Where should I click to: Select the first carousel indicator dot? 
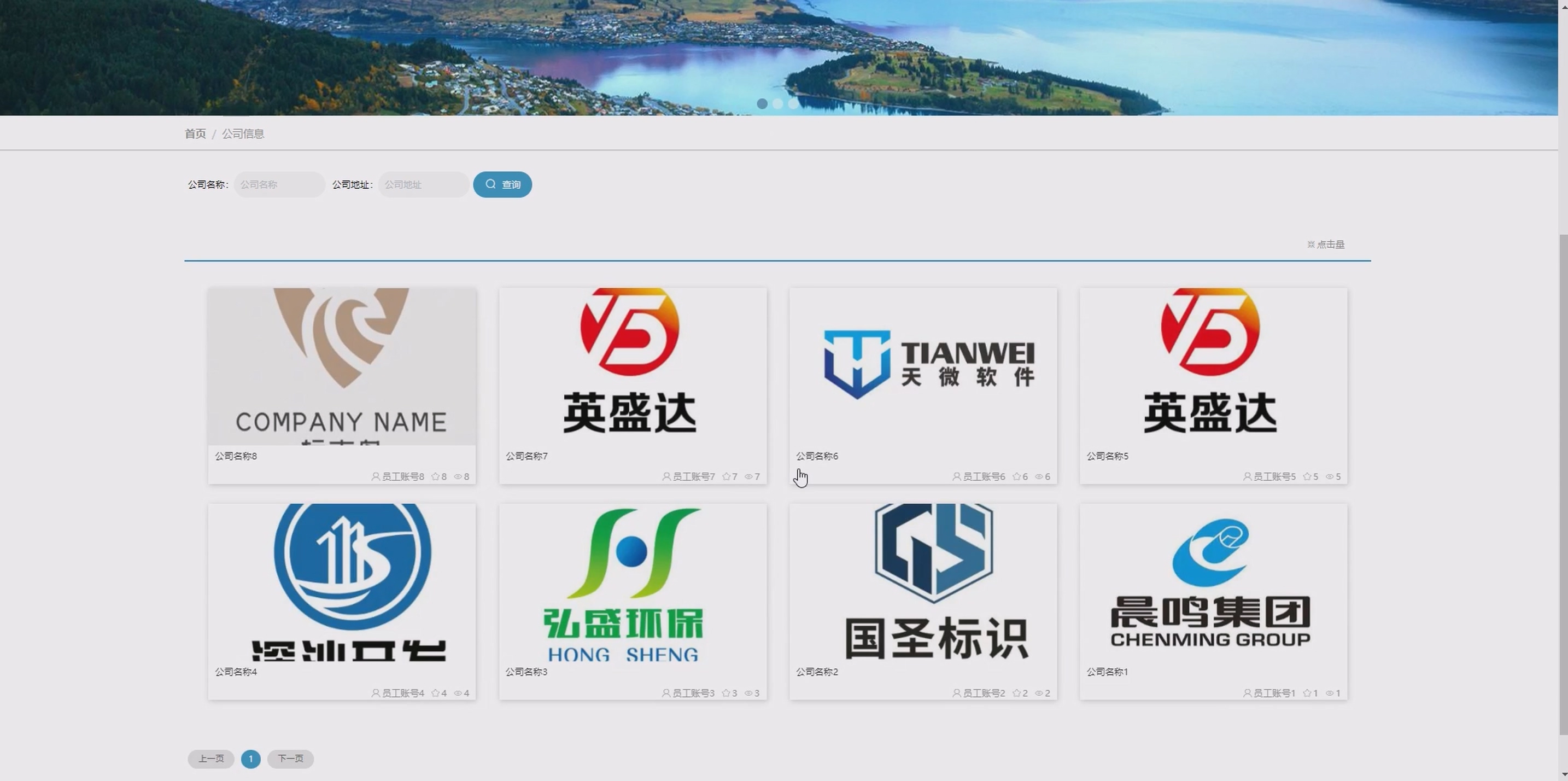pos(762,104)
